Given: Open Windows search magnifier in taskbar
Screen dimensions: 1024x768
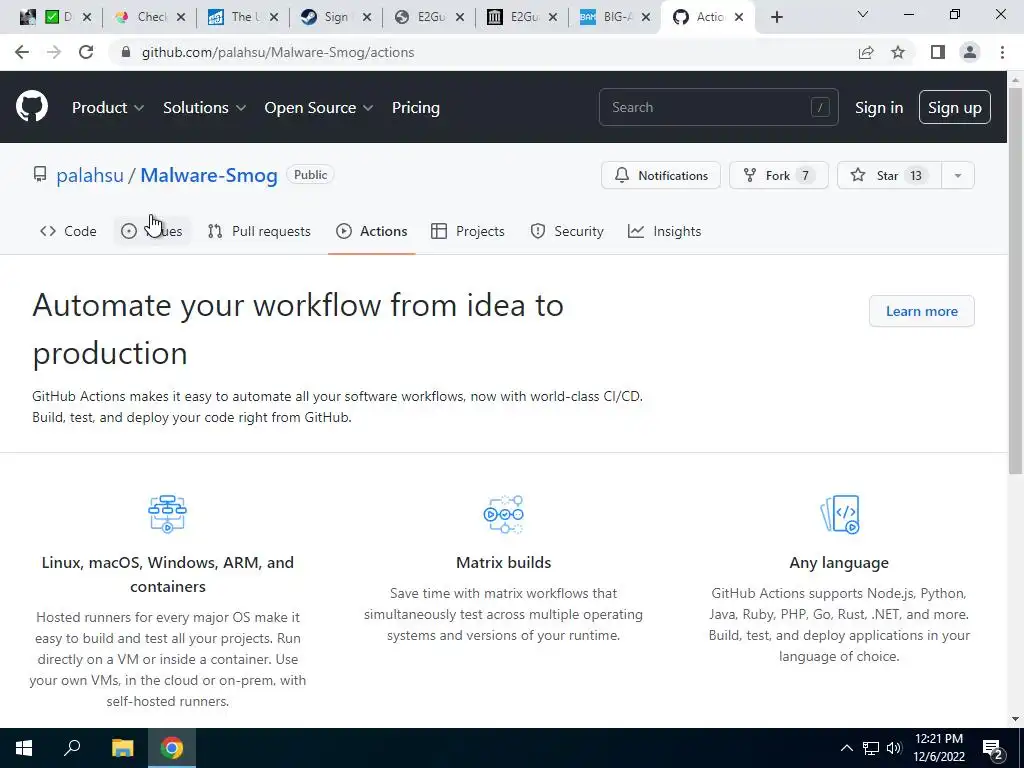Looking at the screenshot, I should tap(72, 748).
